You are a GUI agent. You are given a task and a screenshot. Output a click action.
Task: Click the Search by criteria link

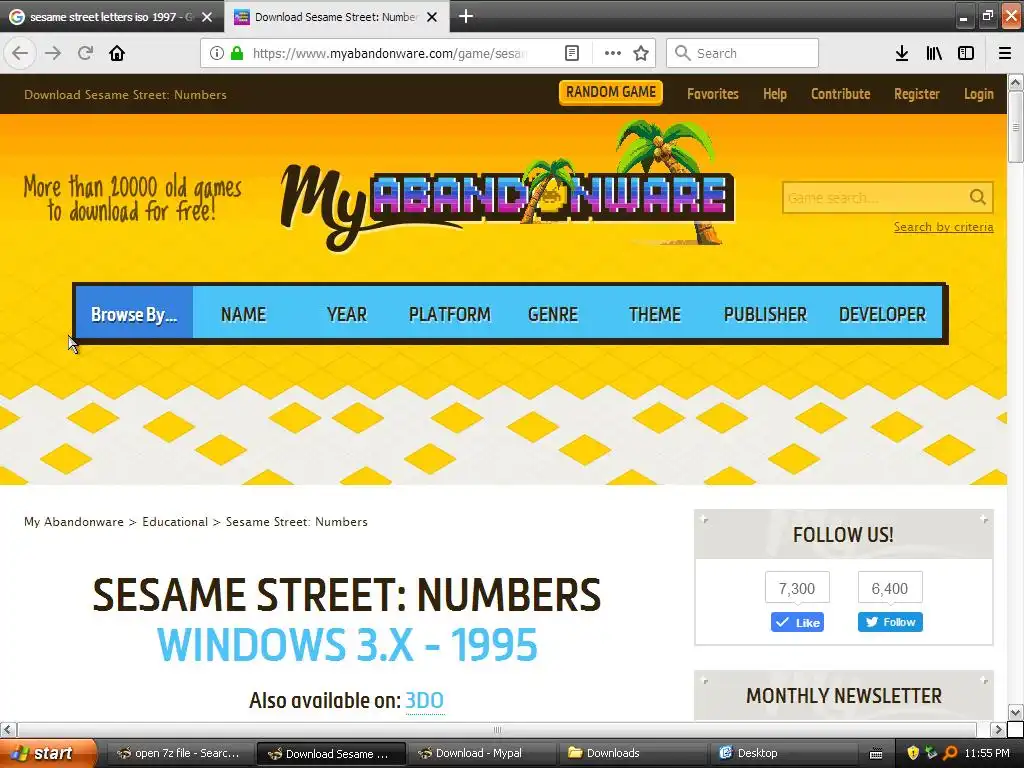(x=944, y=227)
